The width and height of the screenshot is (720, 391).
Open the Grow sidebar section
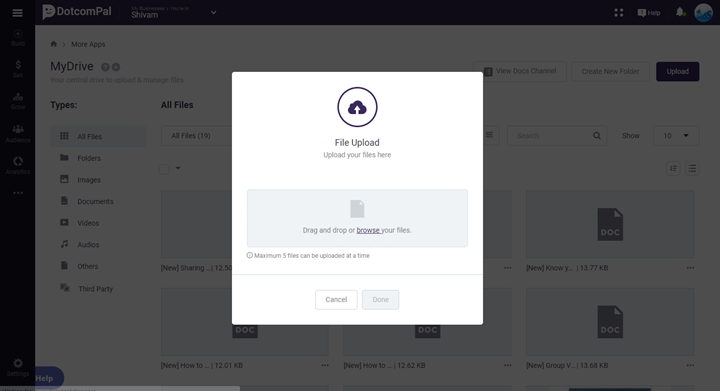tap(18, 101)
